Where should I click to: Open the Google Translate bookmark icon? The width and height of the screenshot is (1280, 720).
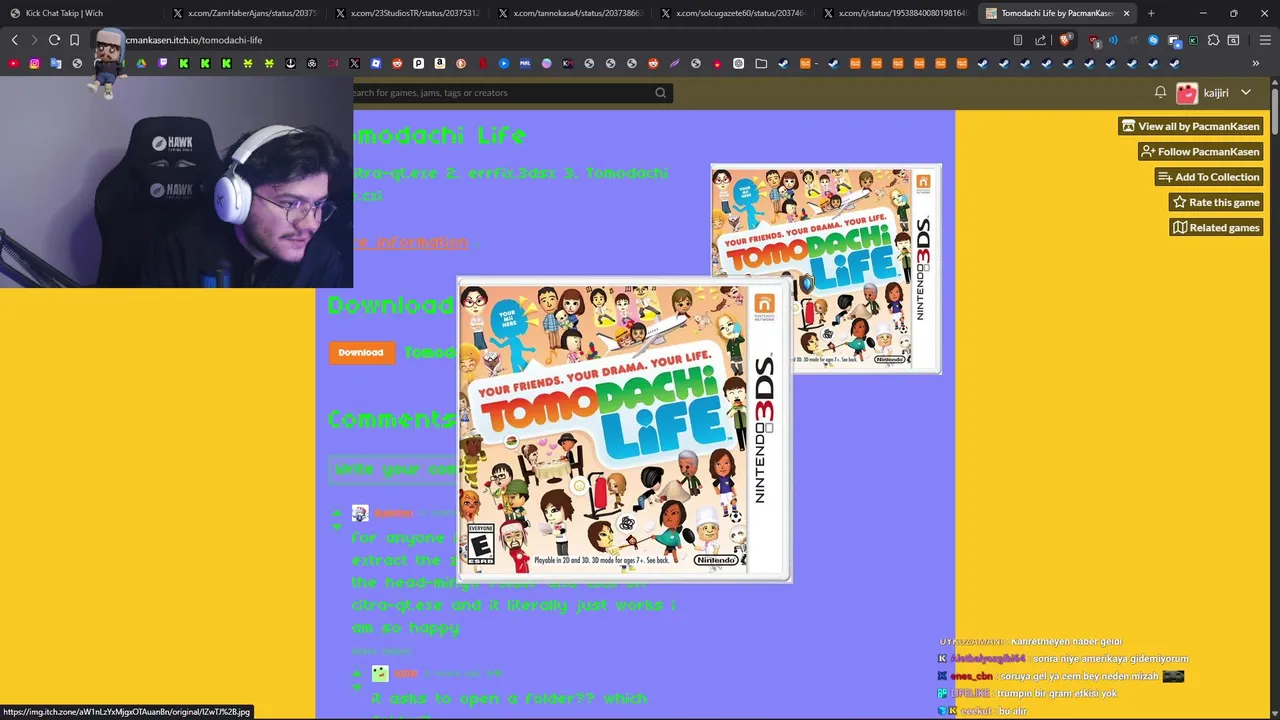56,64
